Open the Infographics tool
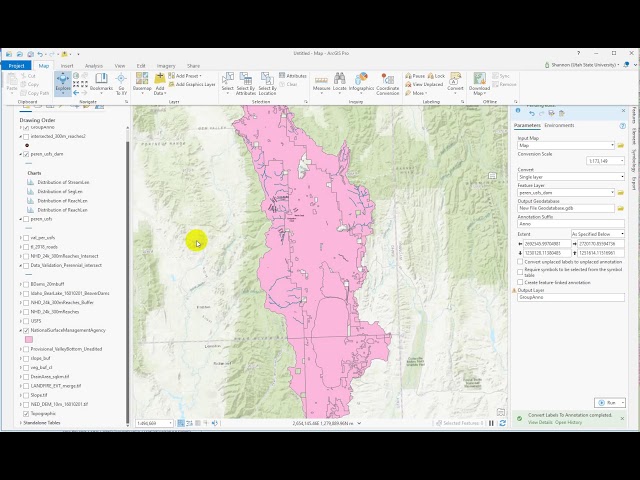Screen dimensions: 640x480 point(361,83)
